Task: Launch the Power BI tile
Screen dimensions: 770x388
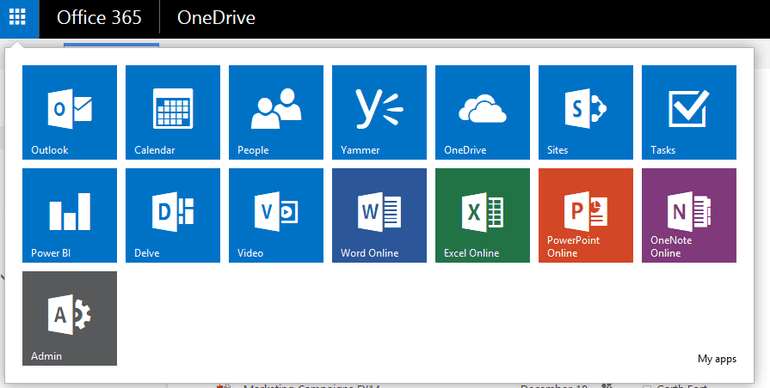Action: (70, 216)
